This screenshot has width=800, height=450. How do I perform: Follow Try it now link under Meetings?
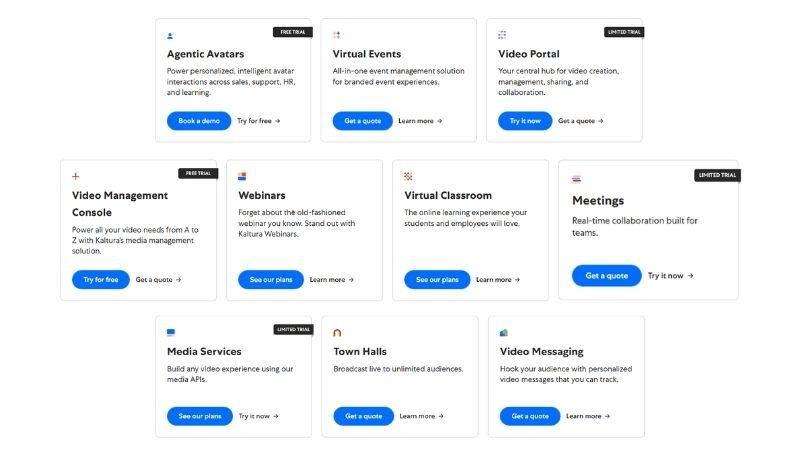(670, 276)
